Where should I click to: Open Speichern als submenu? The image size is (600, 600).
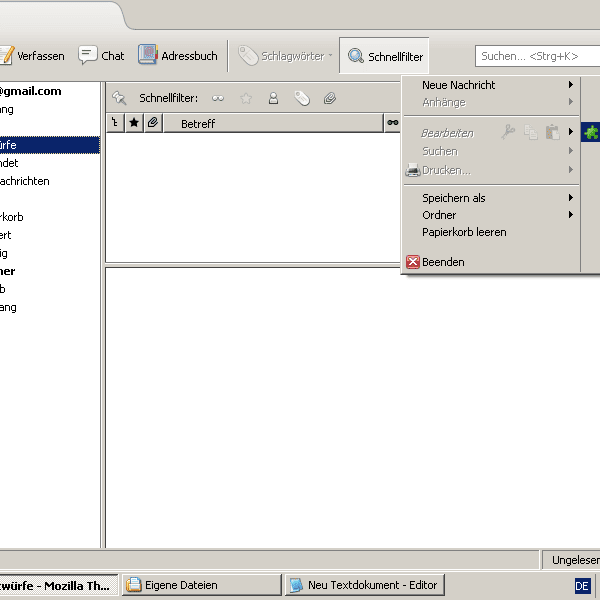pos(491,198)
